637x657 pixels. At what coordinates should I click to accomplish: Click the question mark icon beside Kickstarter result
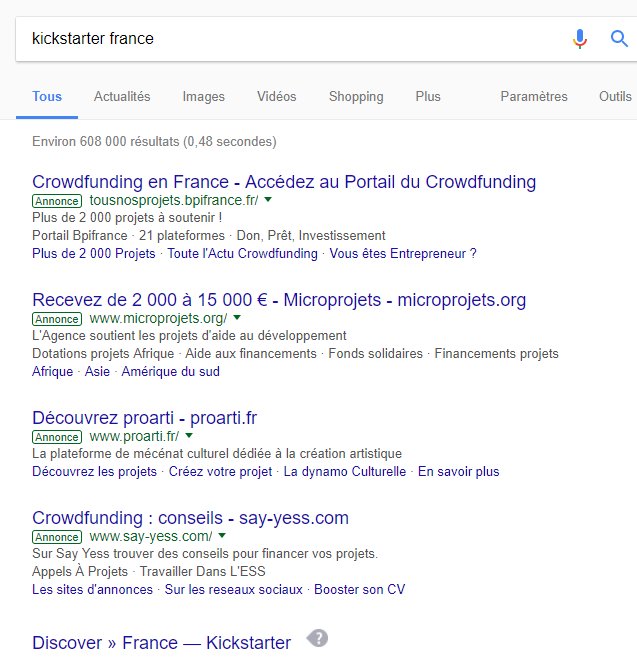click(317, 639)
